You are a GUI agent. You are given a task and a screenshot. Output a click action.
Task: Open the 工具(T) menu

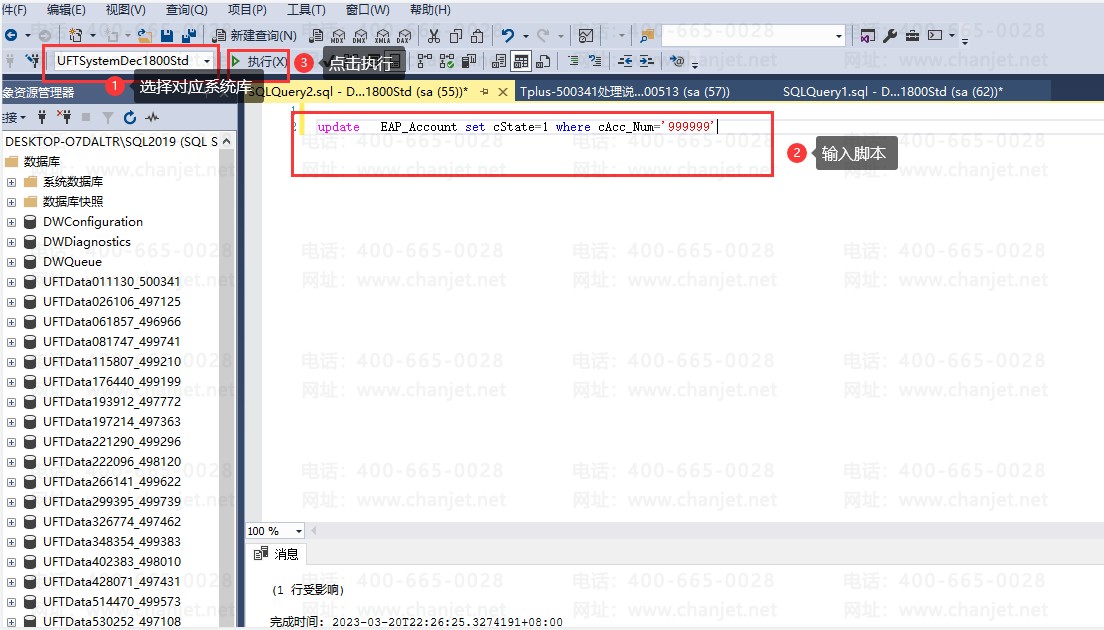point(306,10)
